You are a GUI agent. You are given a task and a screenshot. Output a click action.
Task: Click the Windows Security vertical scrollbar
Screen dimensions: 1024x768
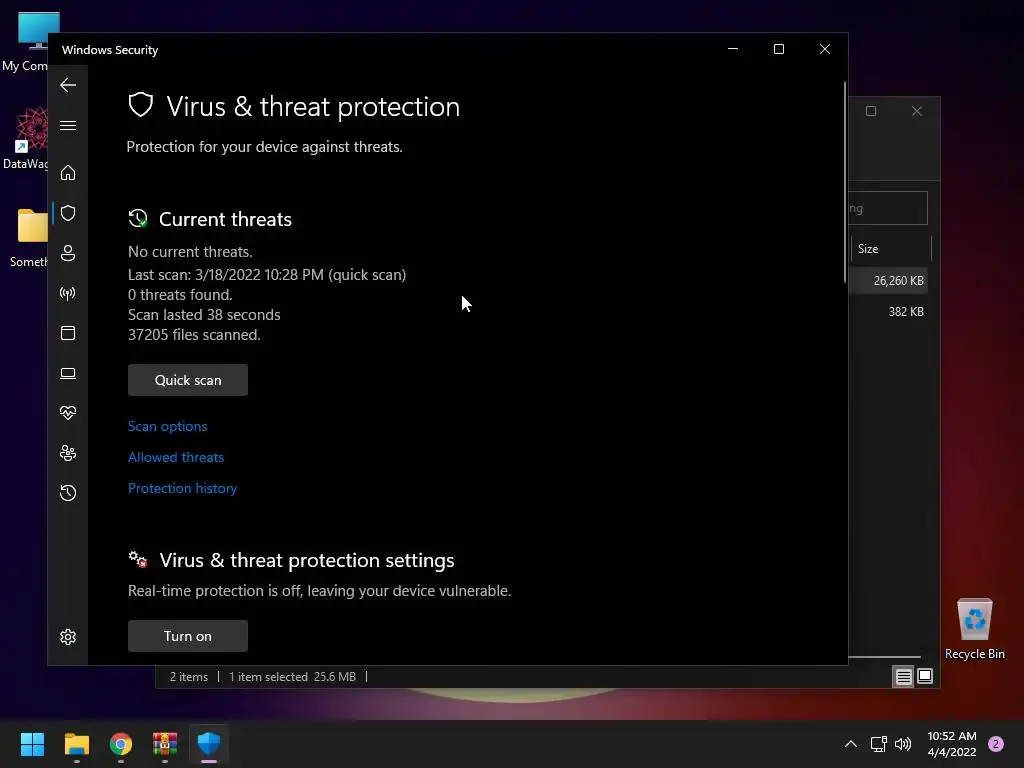click(x=845, y=183)
